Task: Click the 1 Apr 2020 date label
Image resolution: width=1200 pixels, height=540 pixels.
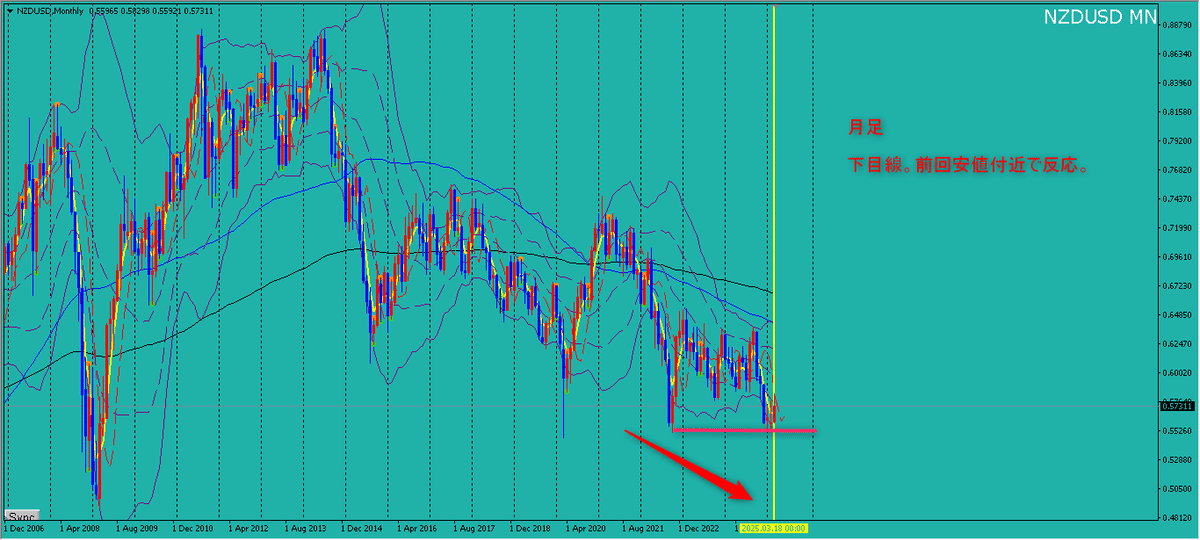Action: click(x=587, y=527)
